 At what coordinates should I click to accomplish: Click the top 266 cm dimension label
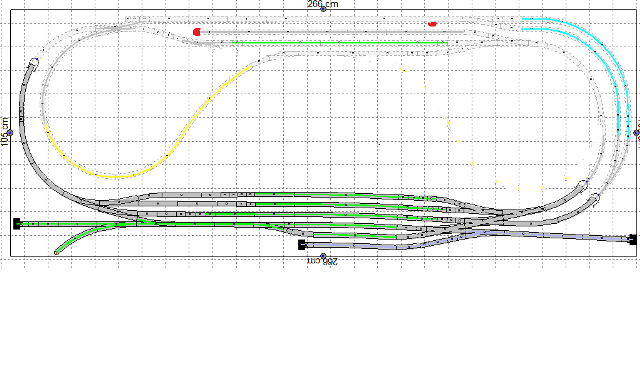(x=322, y=4)
